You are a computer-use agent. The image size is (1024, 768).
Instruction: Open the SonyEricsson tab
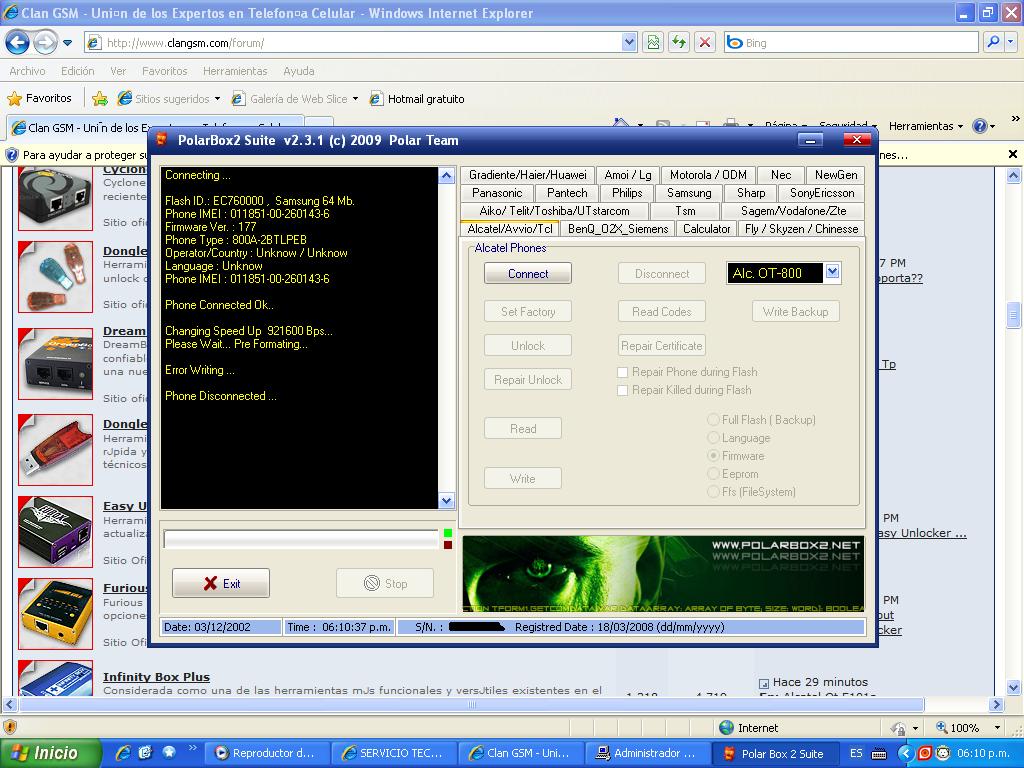pos(822,193)
